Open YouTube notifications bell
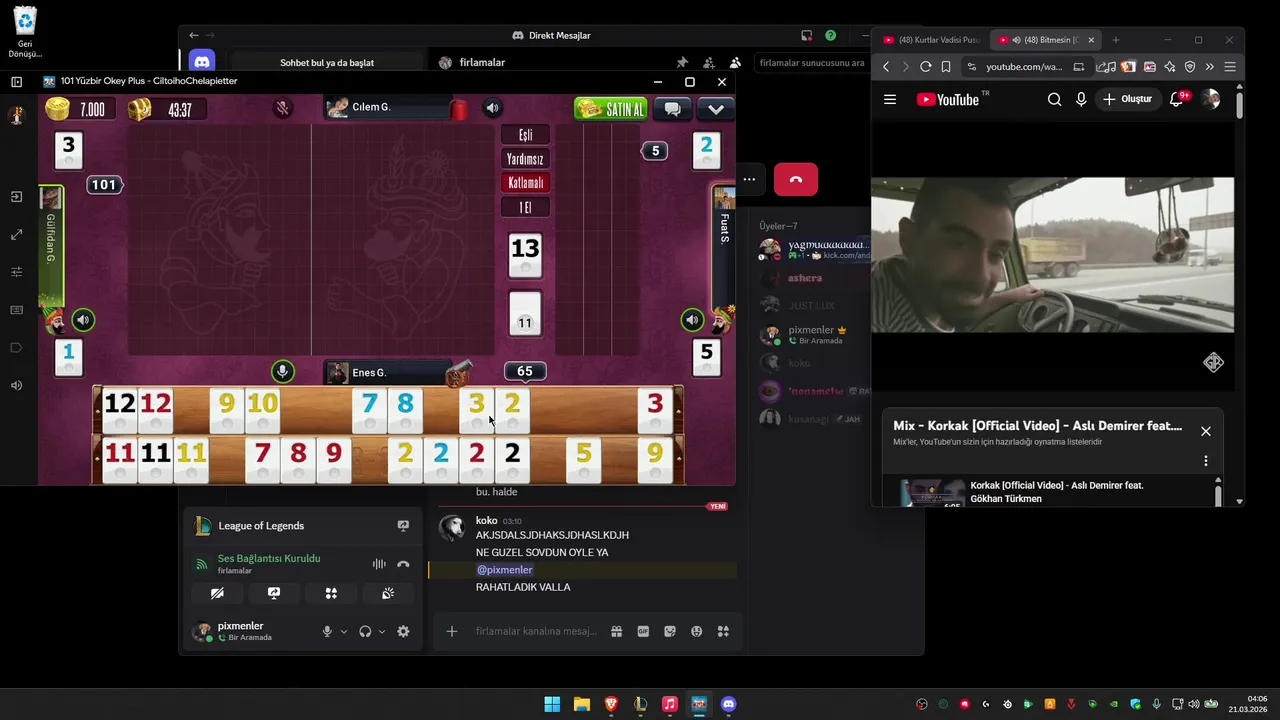The width and height of the screenshot is (1280, 720). tap(1177, 99)
